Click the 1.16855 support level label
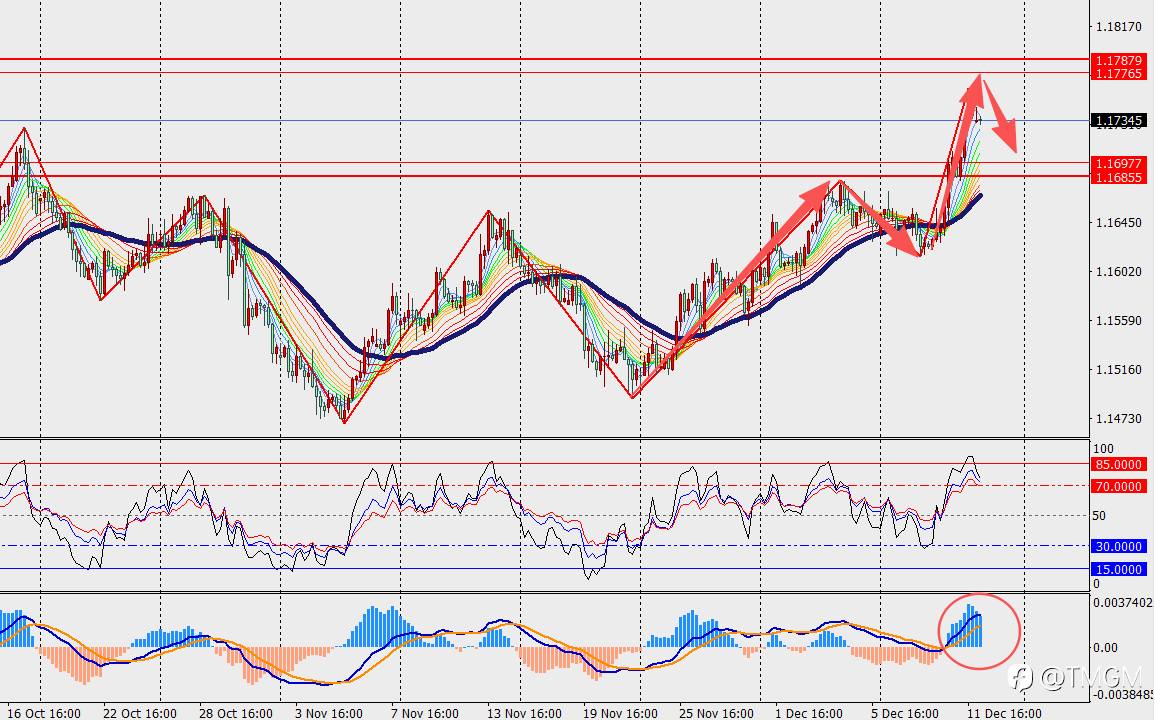1155x720 pixels. [1117, 177]
